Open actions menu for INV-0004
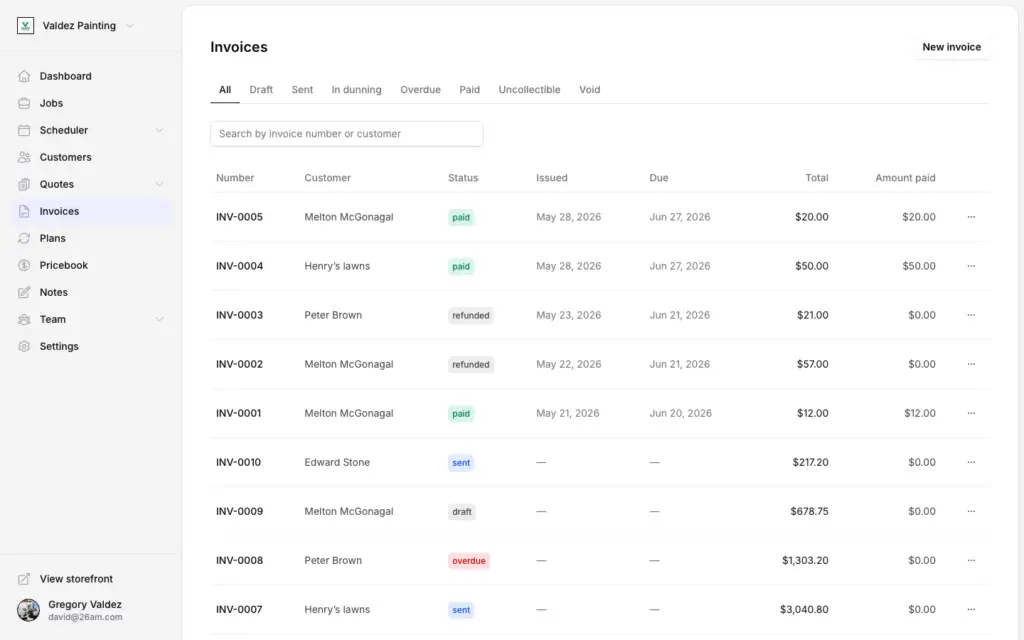1024x640 pixels. (971, 266)
